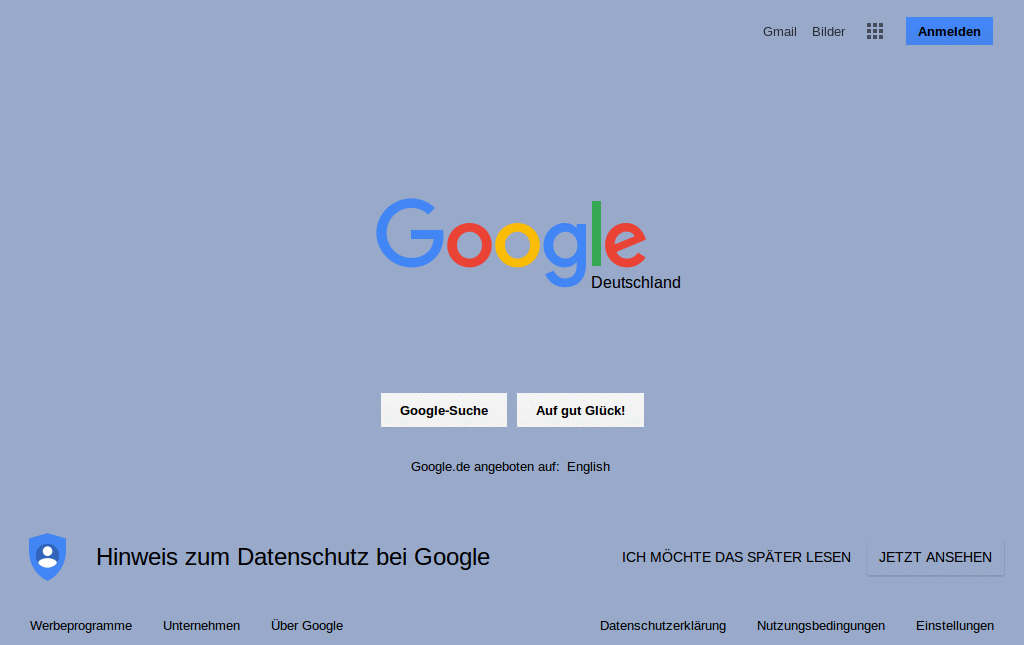This screenshot has width=1024, height=645.
Task: Open Über Google footer link
Action: [307, 625]
